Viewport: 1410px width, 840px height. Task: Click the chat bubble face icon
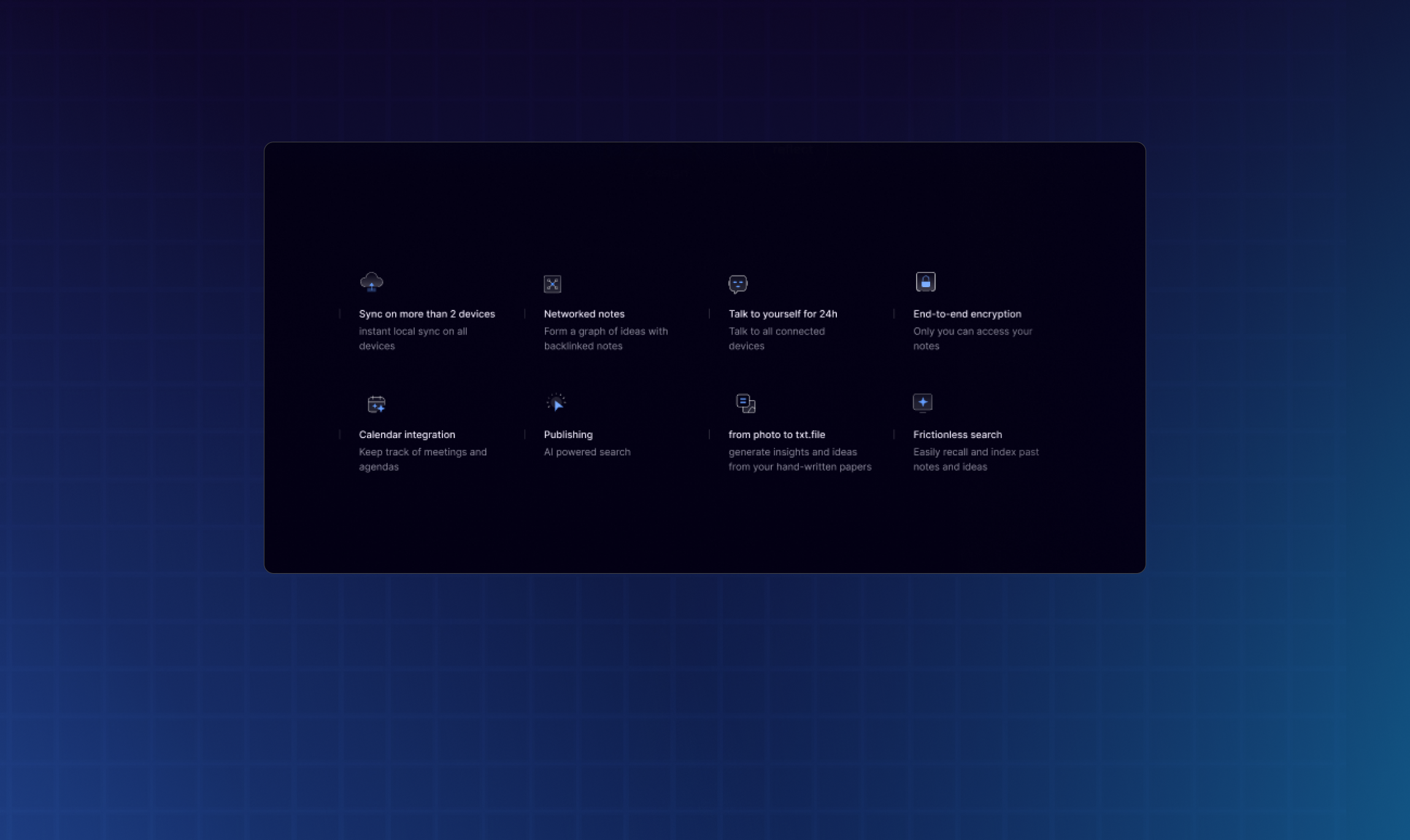[x=738, y=283]
